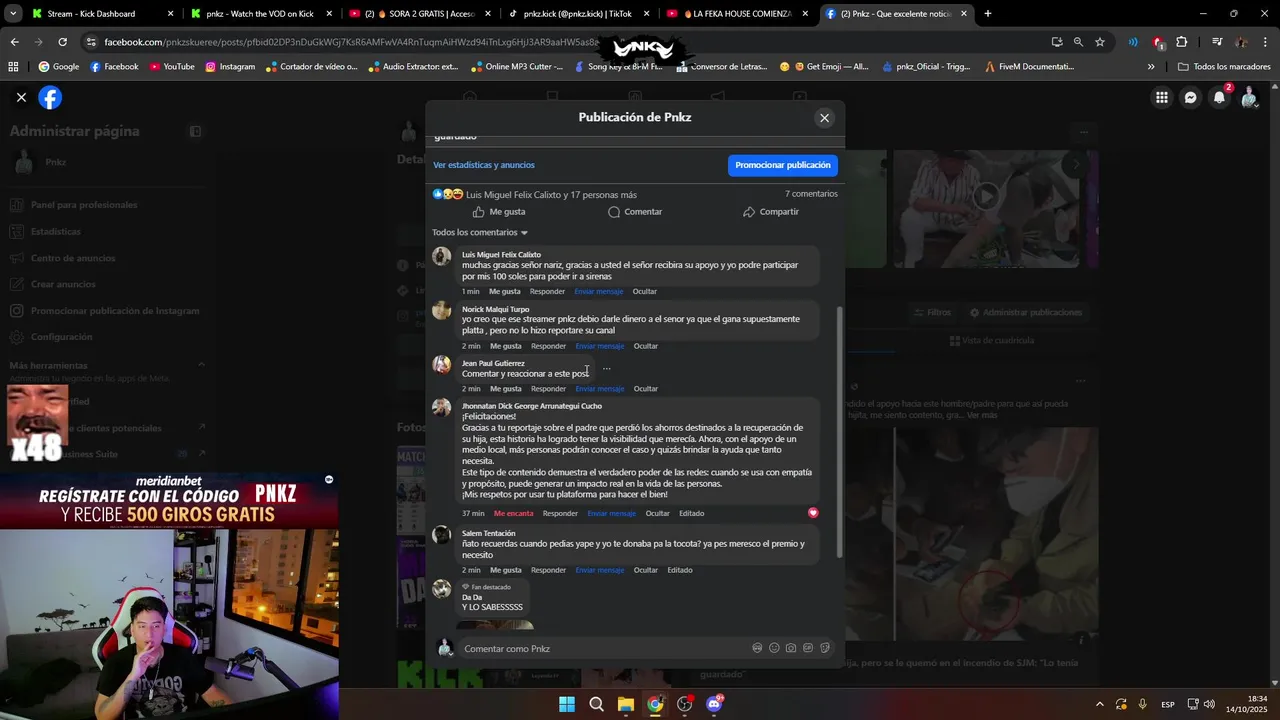
Task: Expand hidden bookmarks chevron
Action: click(1151, 67)
